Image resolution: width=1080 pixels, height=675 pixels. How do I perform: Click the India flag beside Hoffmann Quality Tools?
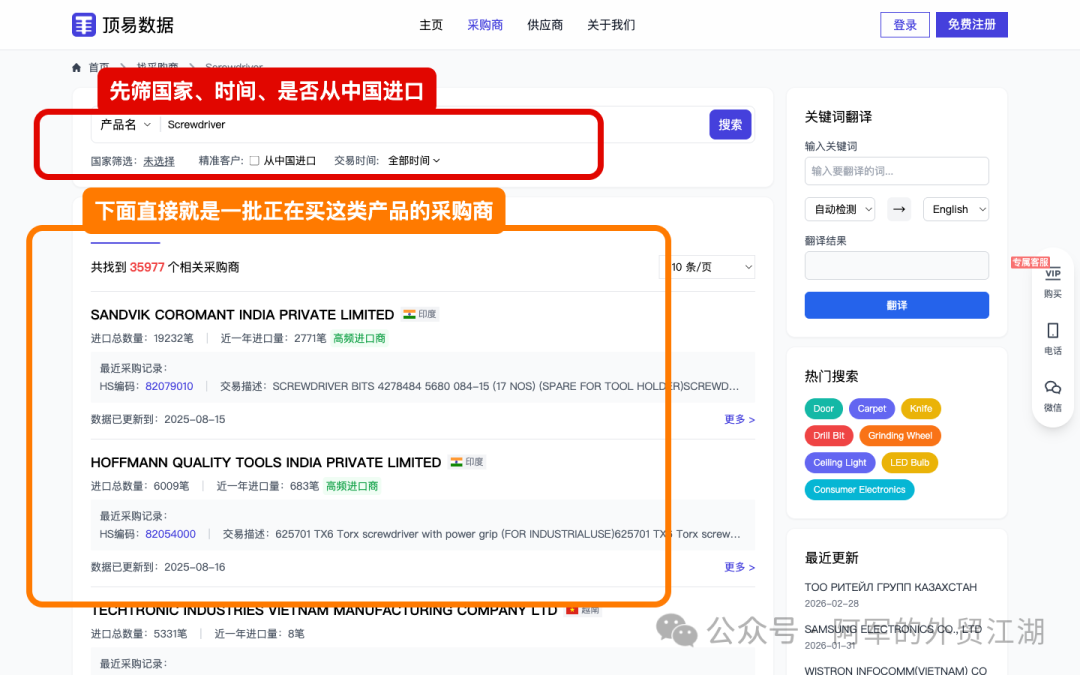pyautogui.click(x=456, y=462)
